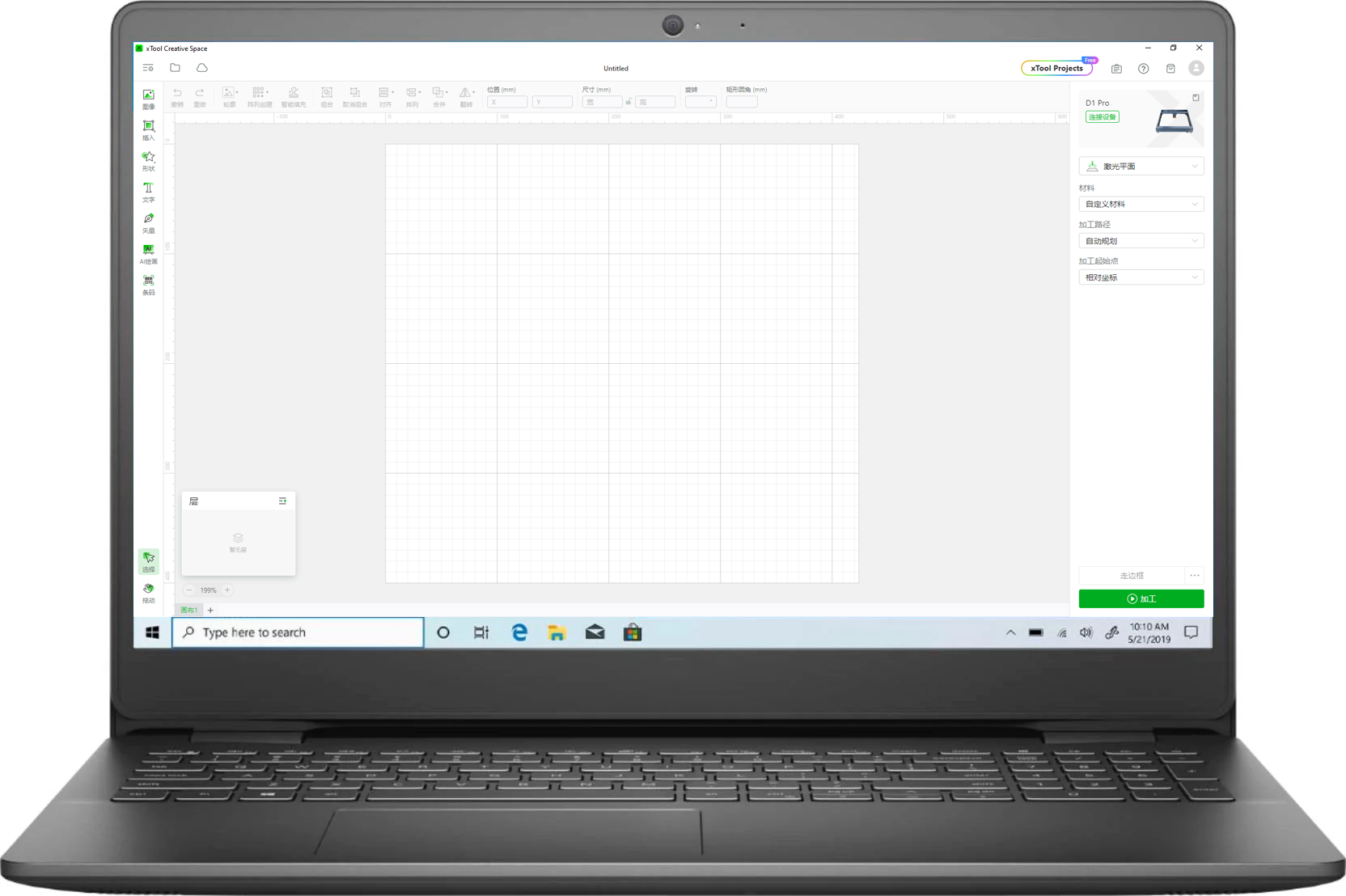Open the top-left hamburger settings menu

coord(148,68)
